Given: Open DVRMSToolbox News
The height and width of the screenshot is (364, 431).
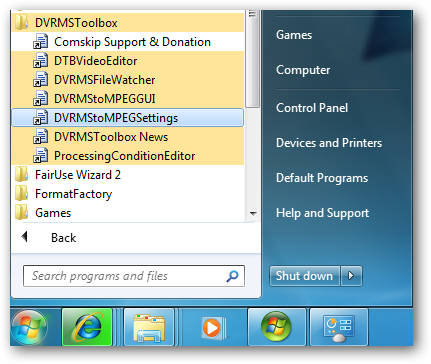Looking at the screenshot, I should pyautogui.click(x=111, y=137).
